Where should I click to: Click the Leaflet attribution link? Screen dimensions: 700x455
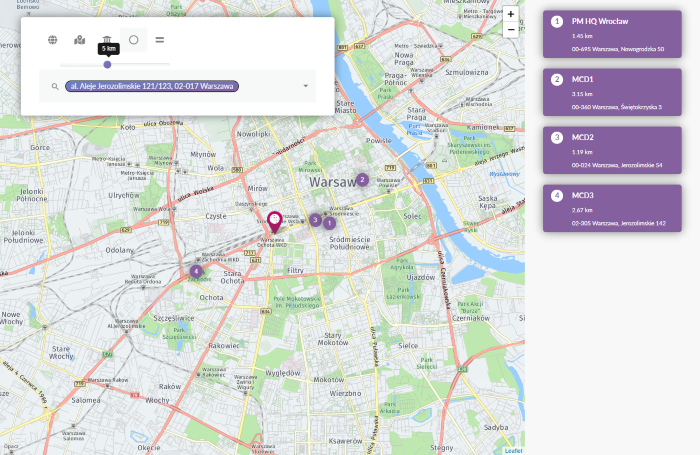[x=513, y=450]
